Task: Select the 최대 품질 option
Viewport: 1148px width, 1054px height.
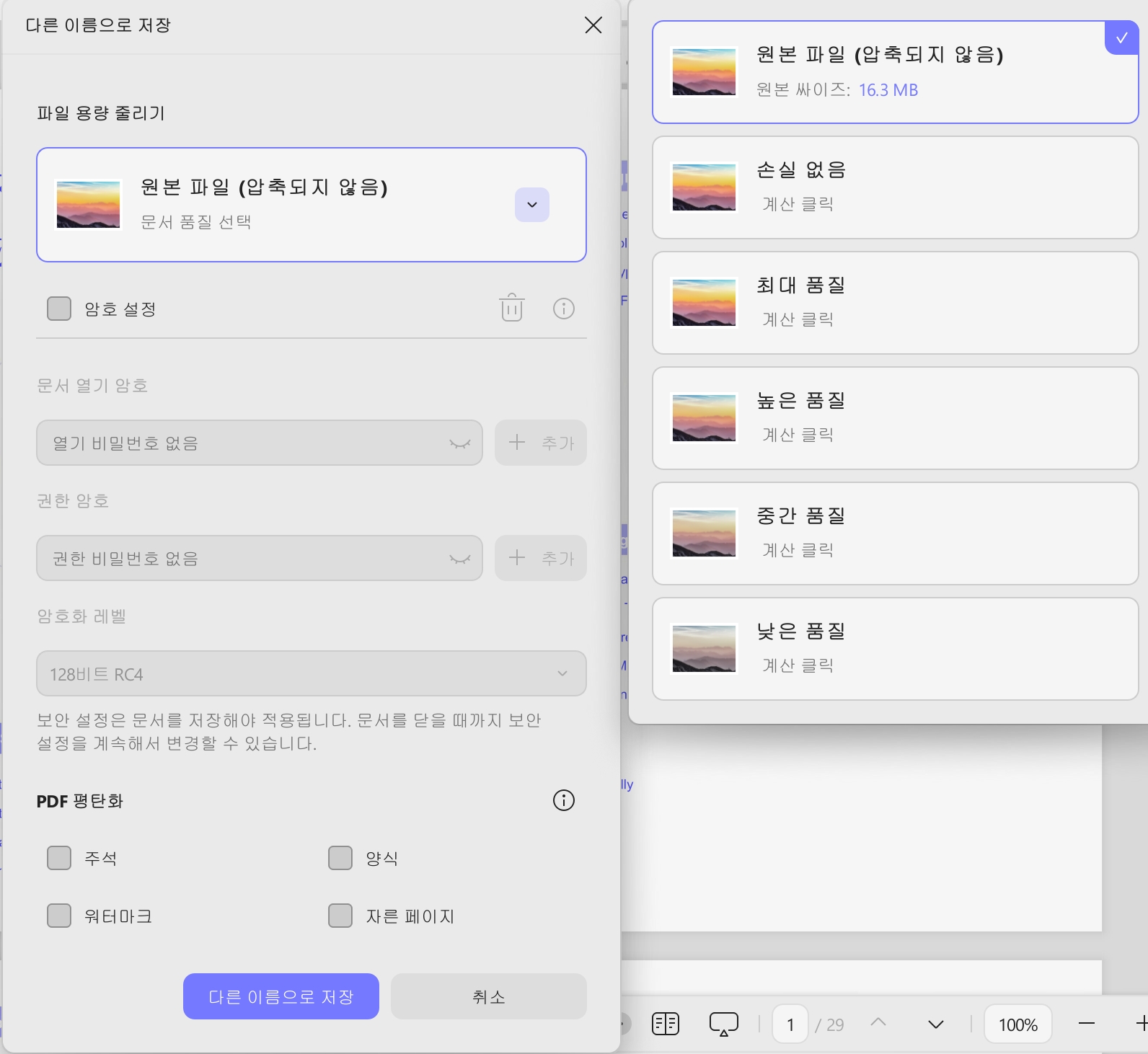Action: pyautogui.click(x=896, y=303)
